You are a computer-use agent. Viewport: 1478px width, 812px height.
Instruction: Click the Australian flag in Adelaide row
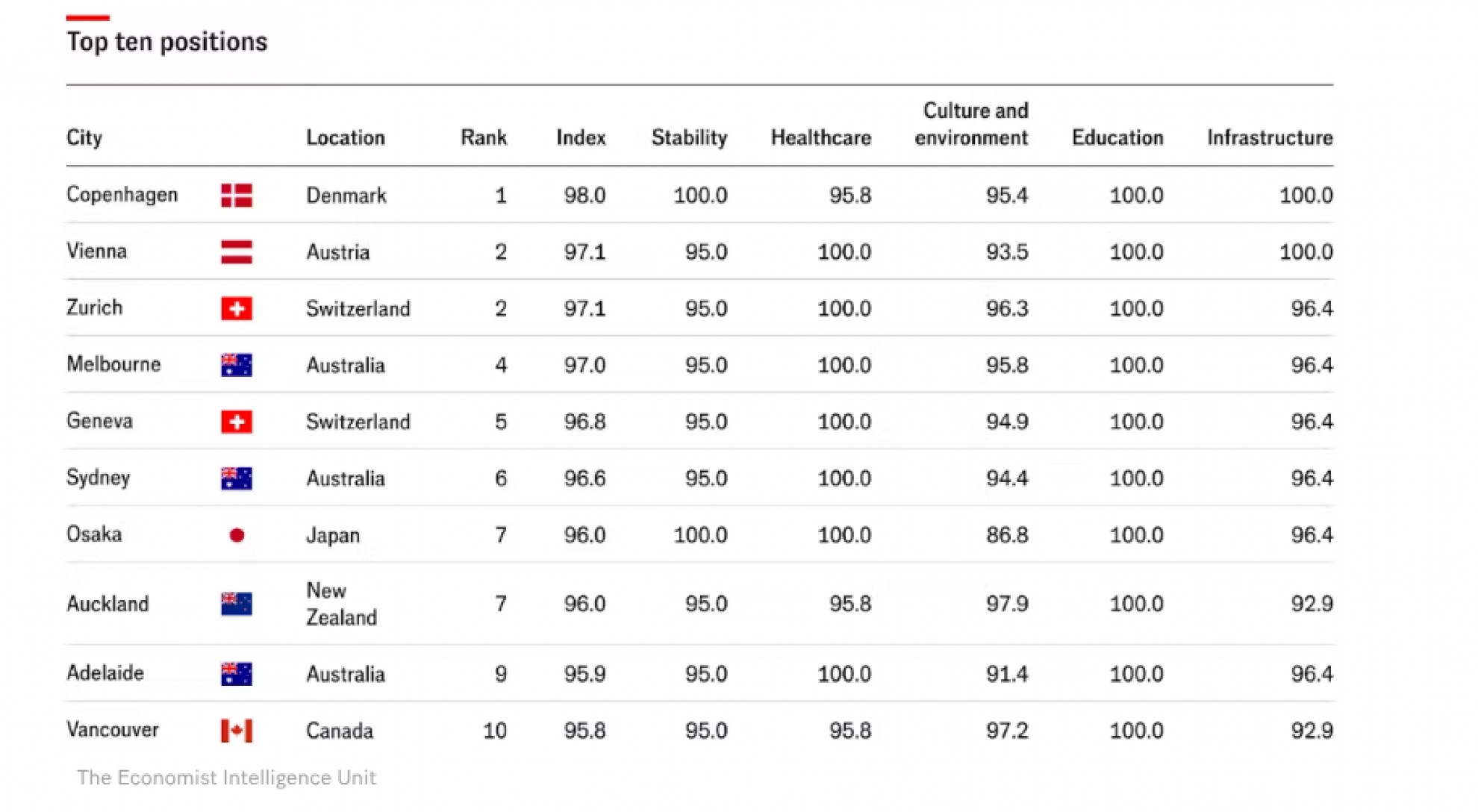click(x=237, y=674)
